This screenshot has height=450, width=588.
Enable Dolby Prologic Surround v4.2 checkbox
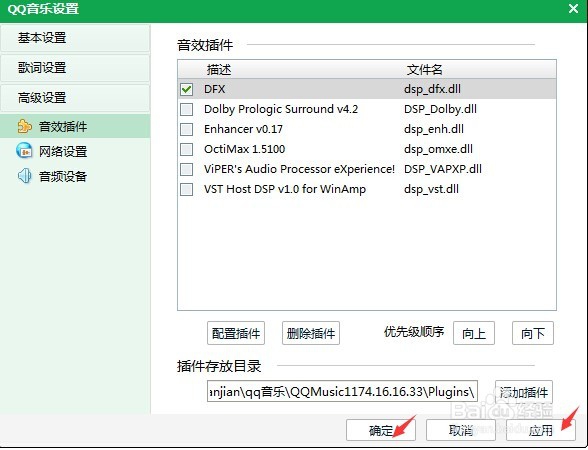(186, 109)
